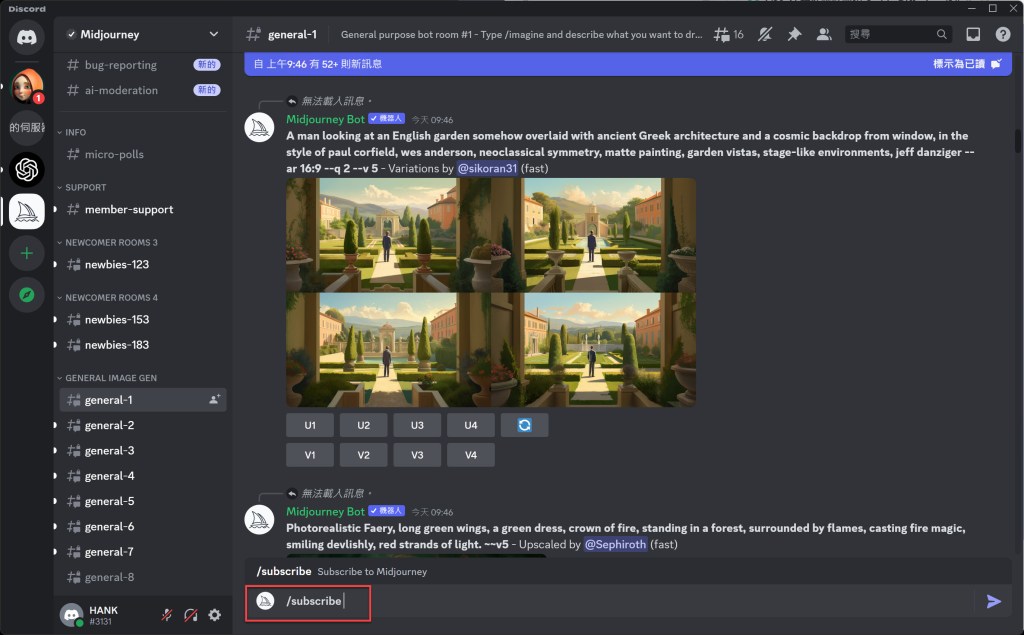The image size is (1024, 635).
Task: Toggle microphone mute in user panel
Action: [167, 615]
